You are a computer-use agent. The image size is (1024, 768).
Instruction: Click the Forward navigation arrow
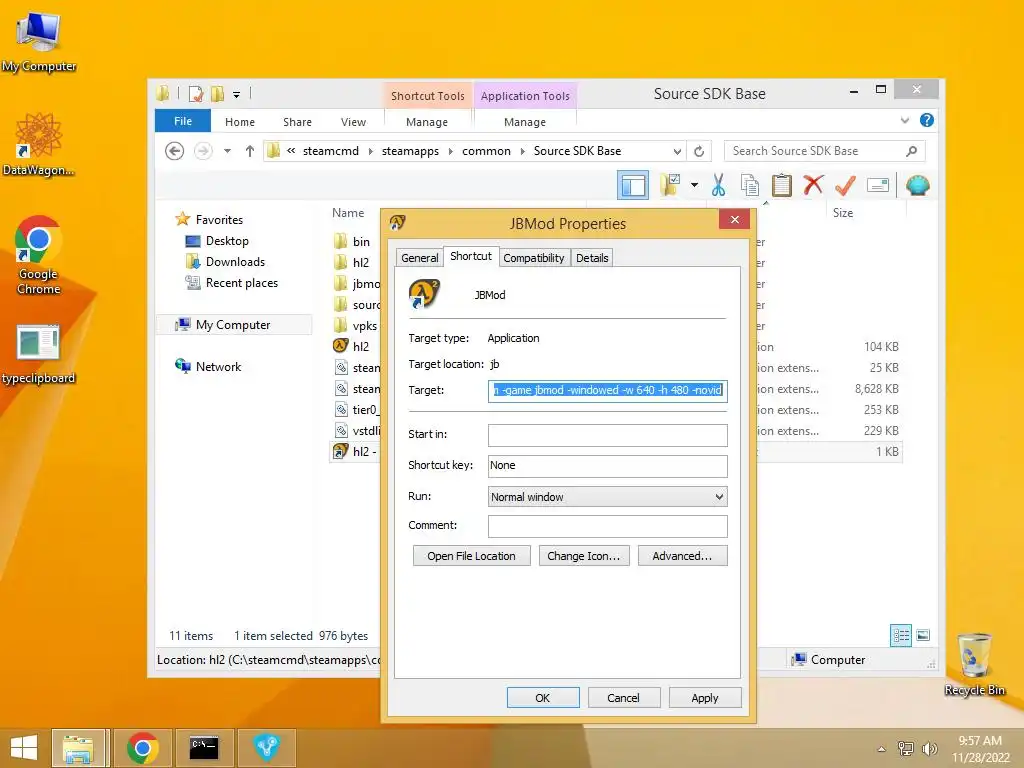coord(204,151)
